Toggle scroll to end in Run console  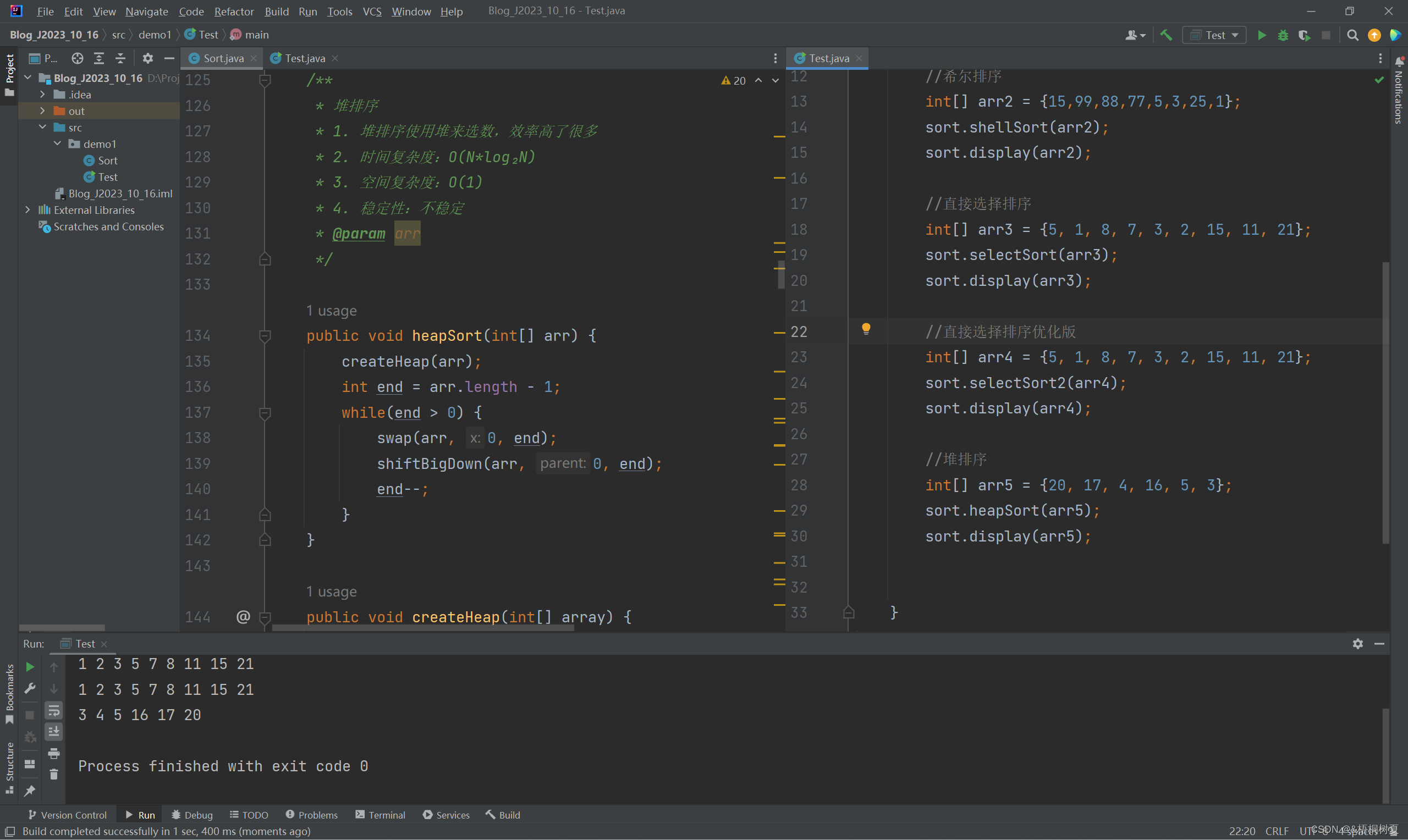point(54,731)
